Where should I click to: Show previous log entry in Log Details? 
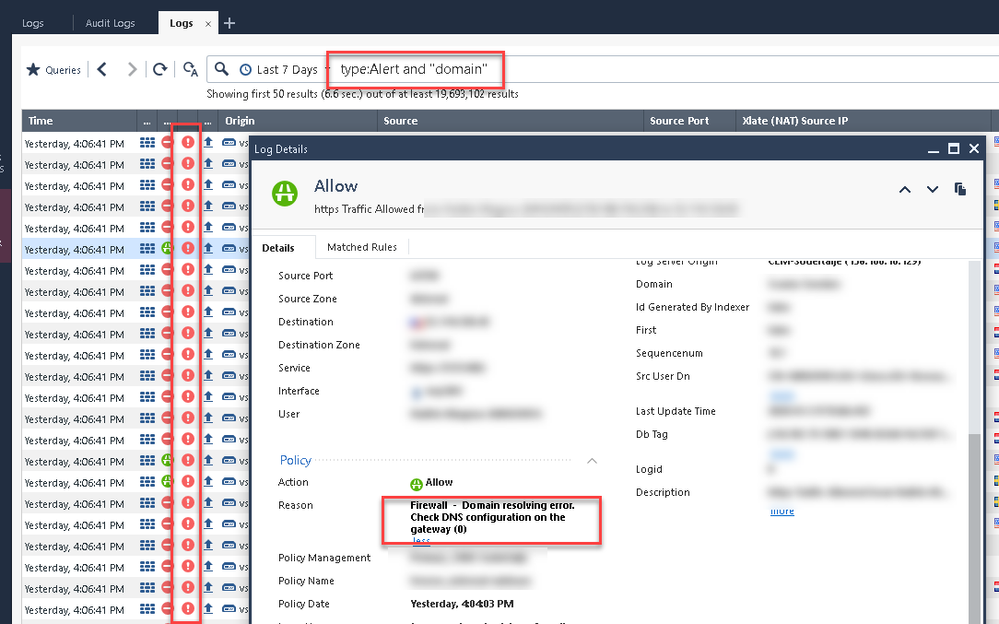(x=905, y=189)
